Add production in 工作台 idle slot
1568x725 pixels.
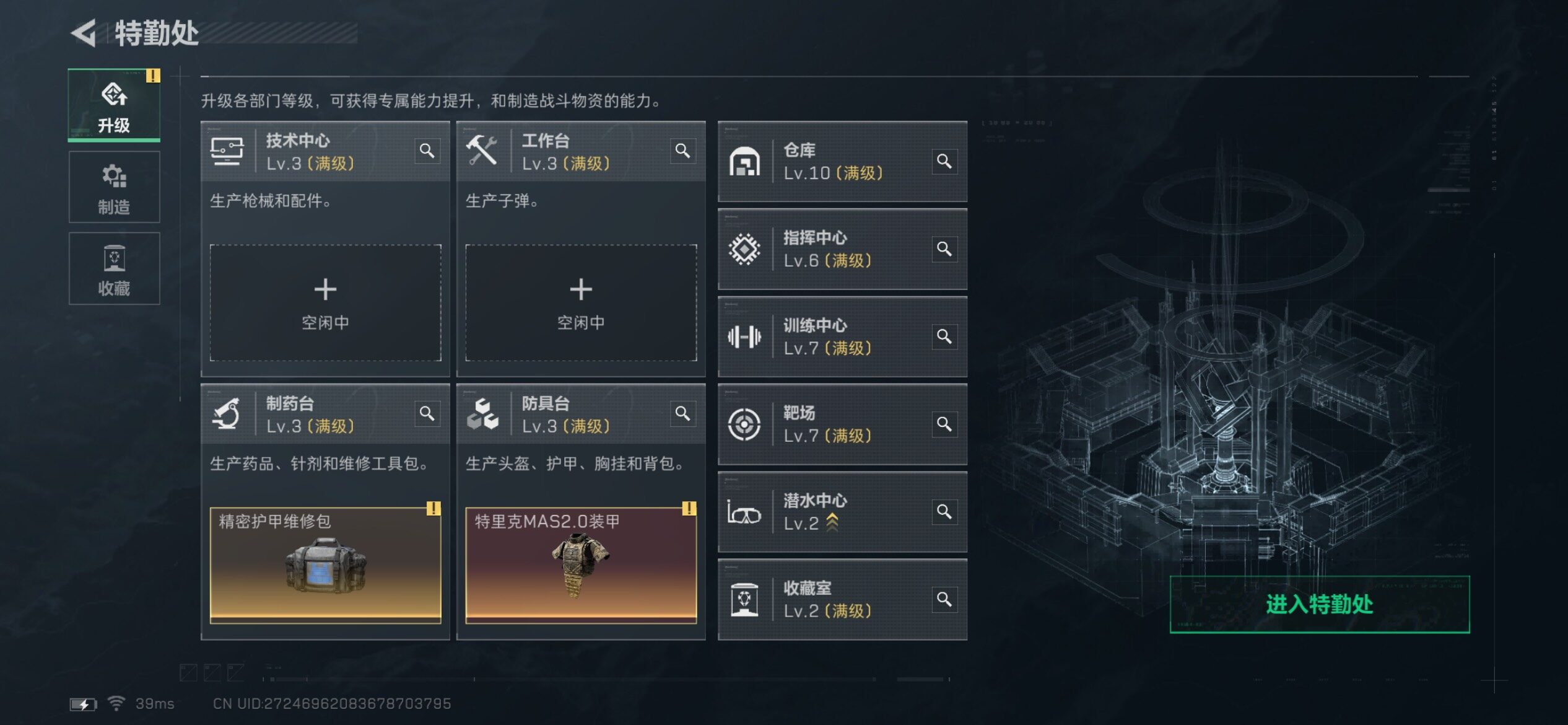[581, 302]
